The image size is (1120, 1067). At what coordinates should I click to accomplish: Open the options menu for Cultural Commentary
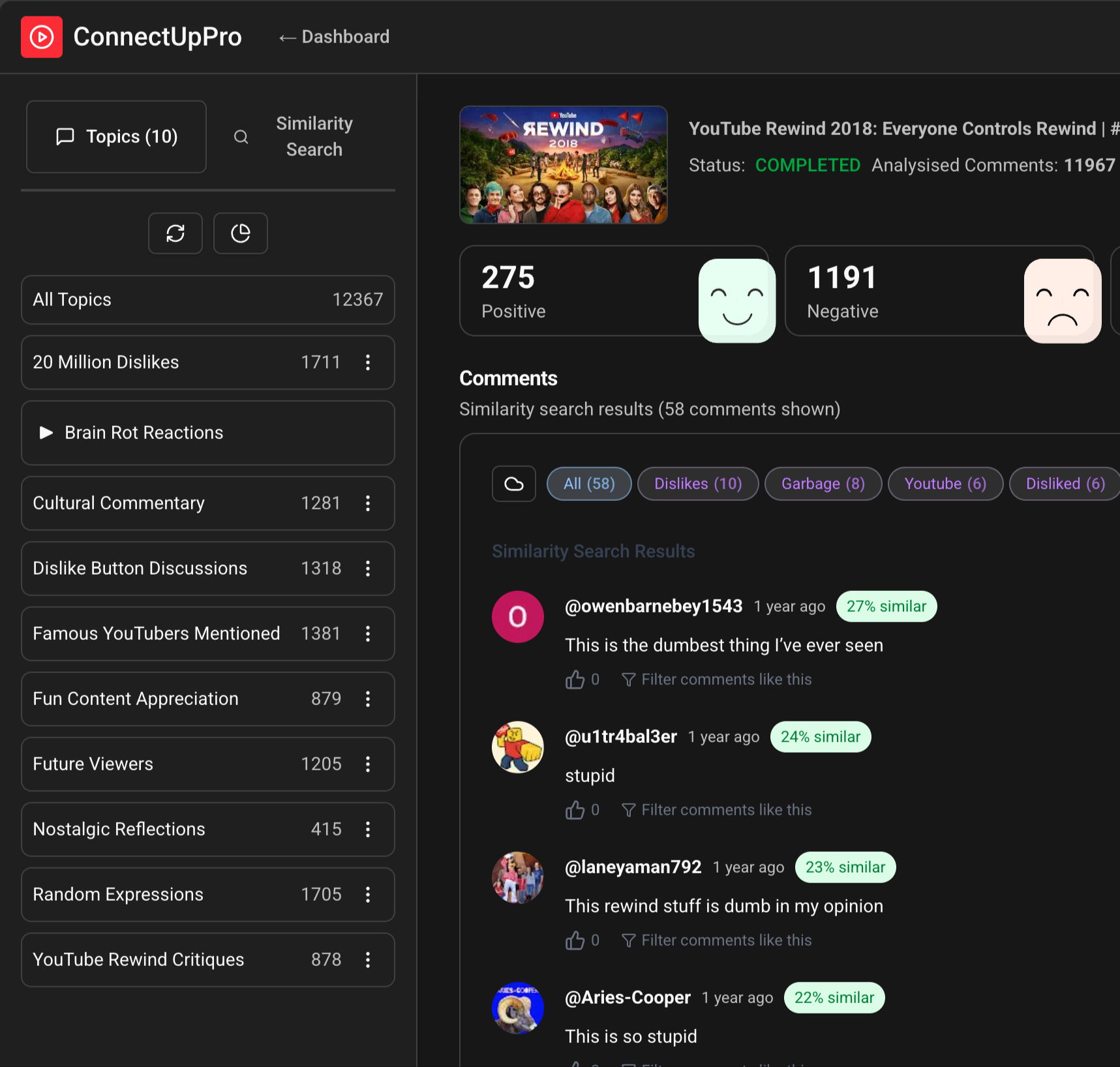(368, 503)
